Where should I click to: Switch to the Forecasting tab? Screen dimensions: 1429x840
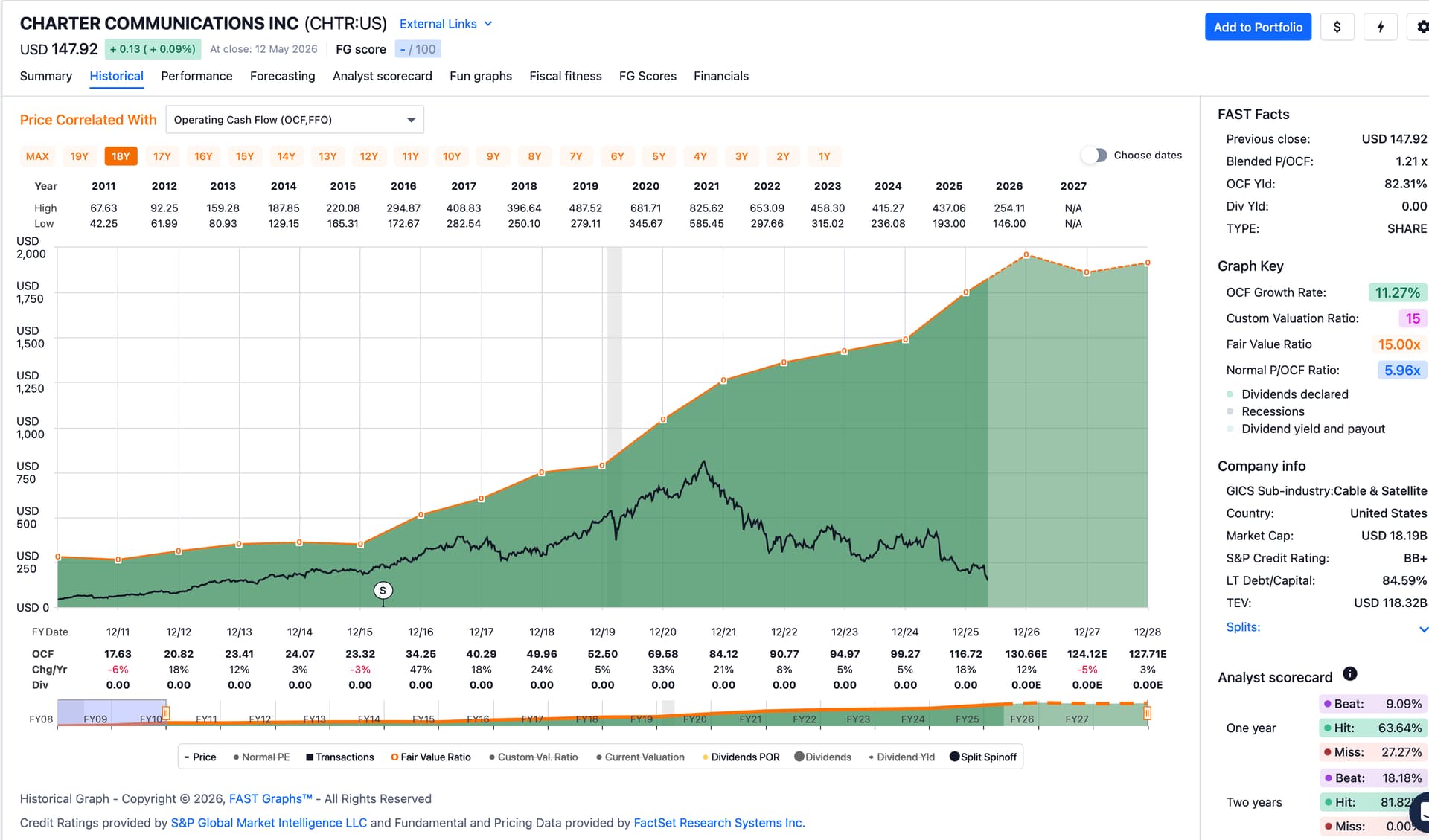[282, 76]
